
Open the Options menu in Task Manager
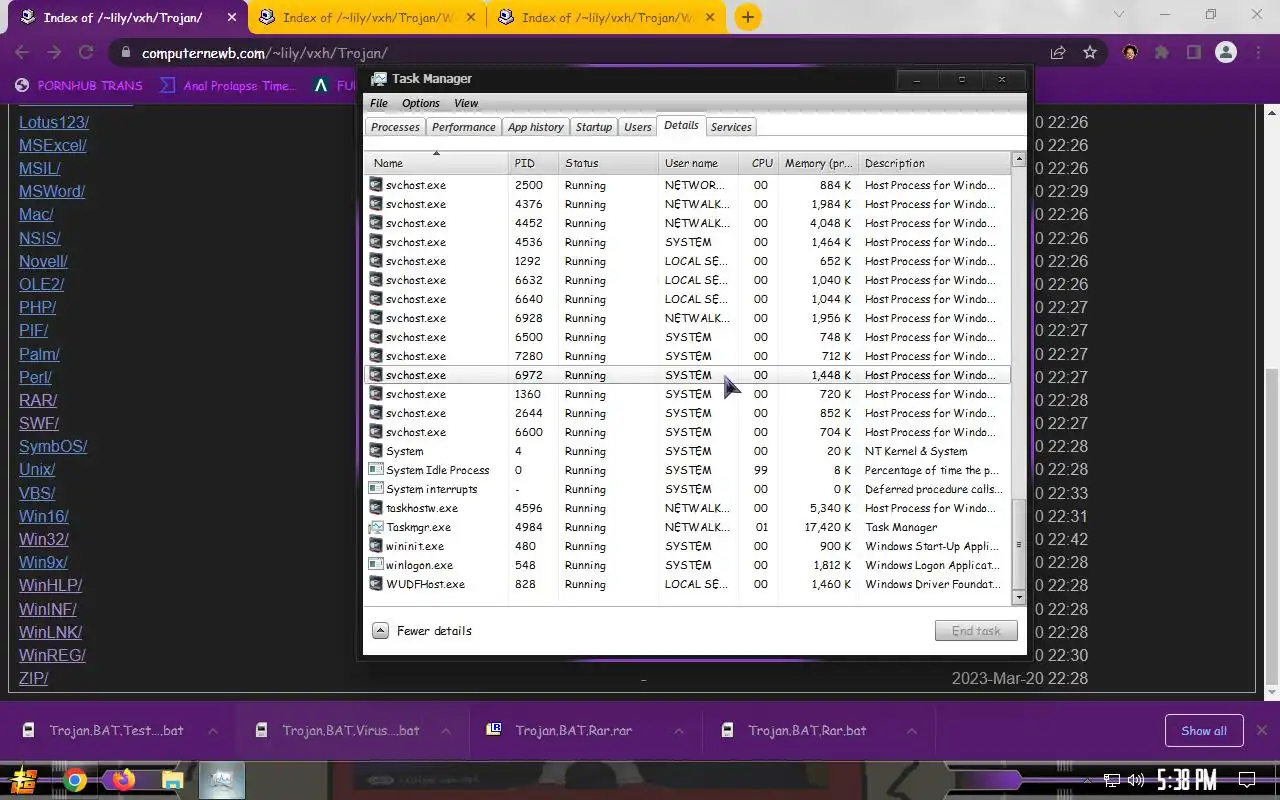click(421, 103)
